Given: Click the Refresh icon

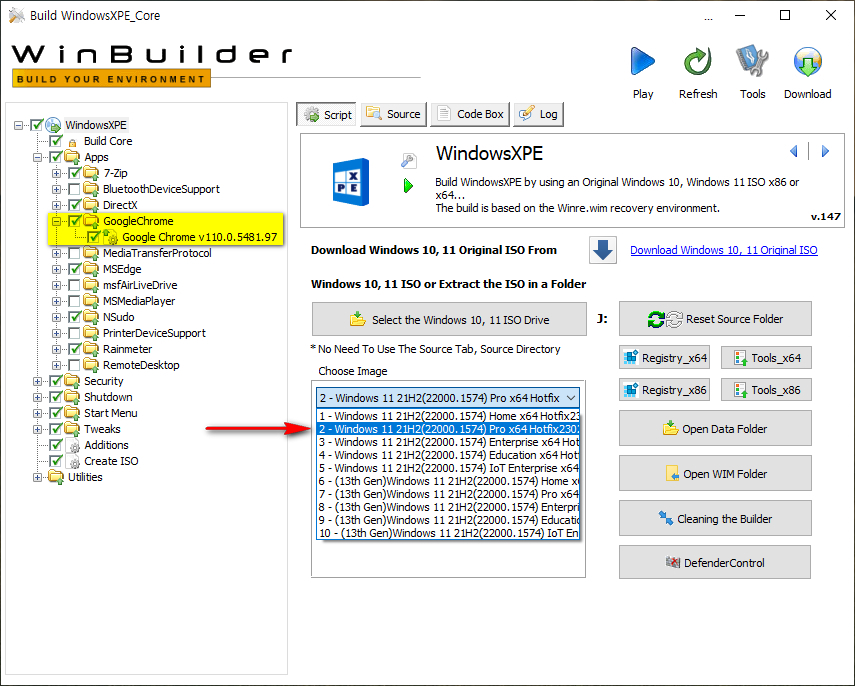Looking at the screenshot, I should (698, 61).
